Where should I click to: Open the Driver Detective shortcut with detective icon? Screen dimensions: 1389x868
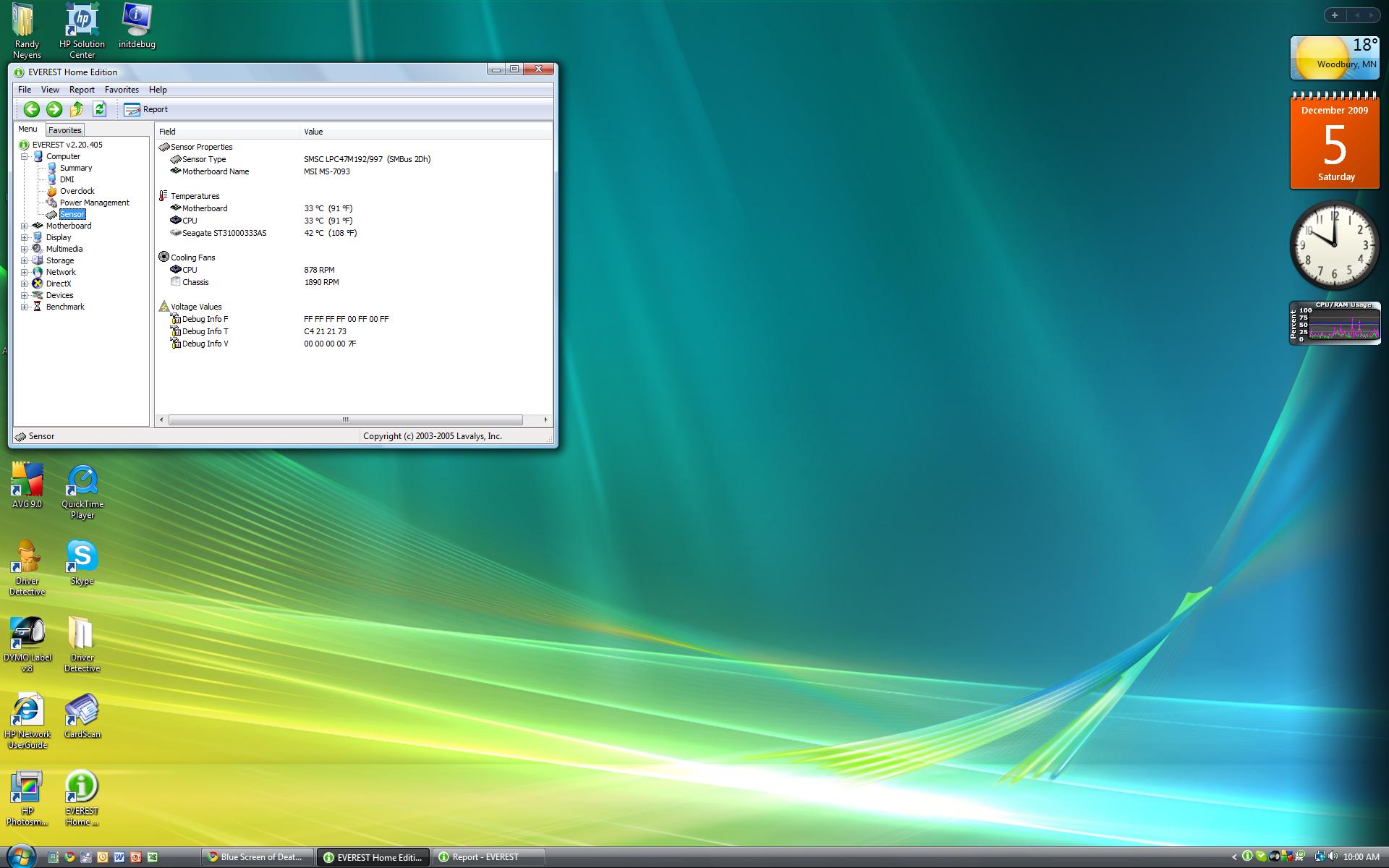pyautogui.click(x=27, y=568)
